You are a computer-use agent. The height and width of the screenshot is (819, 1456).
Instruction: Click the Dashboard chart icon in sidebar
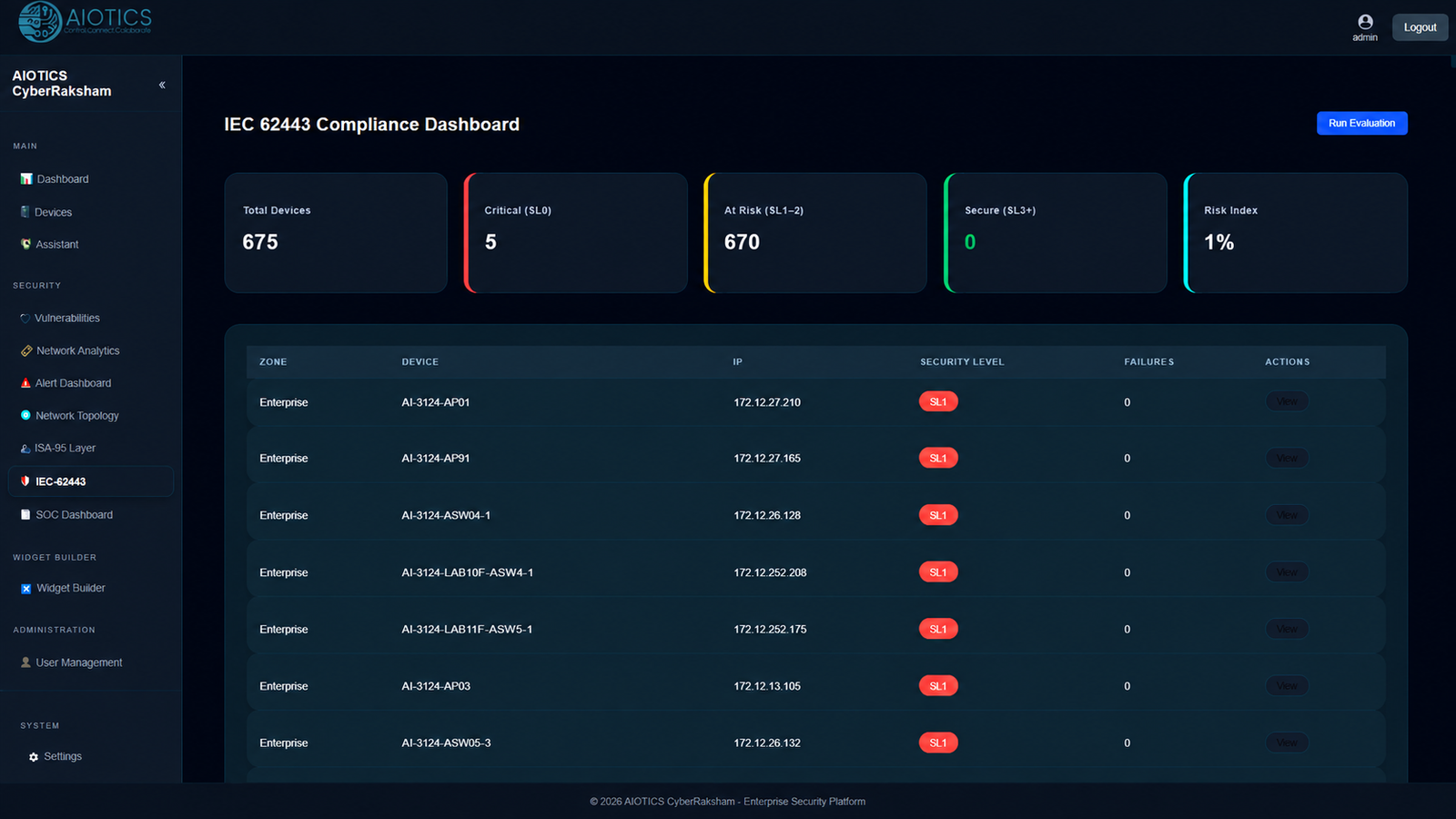[26, 179]
